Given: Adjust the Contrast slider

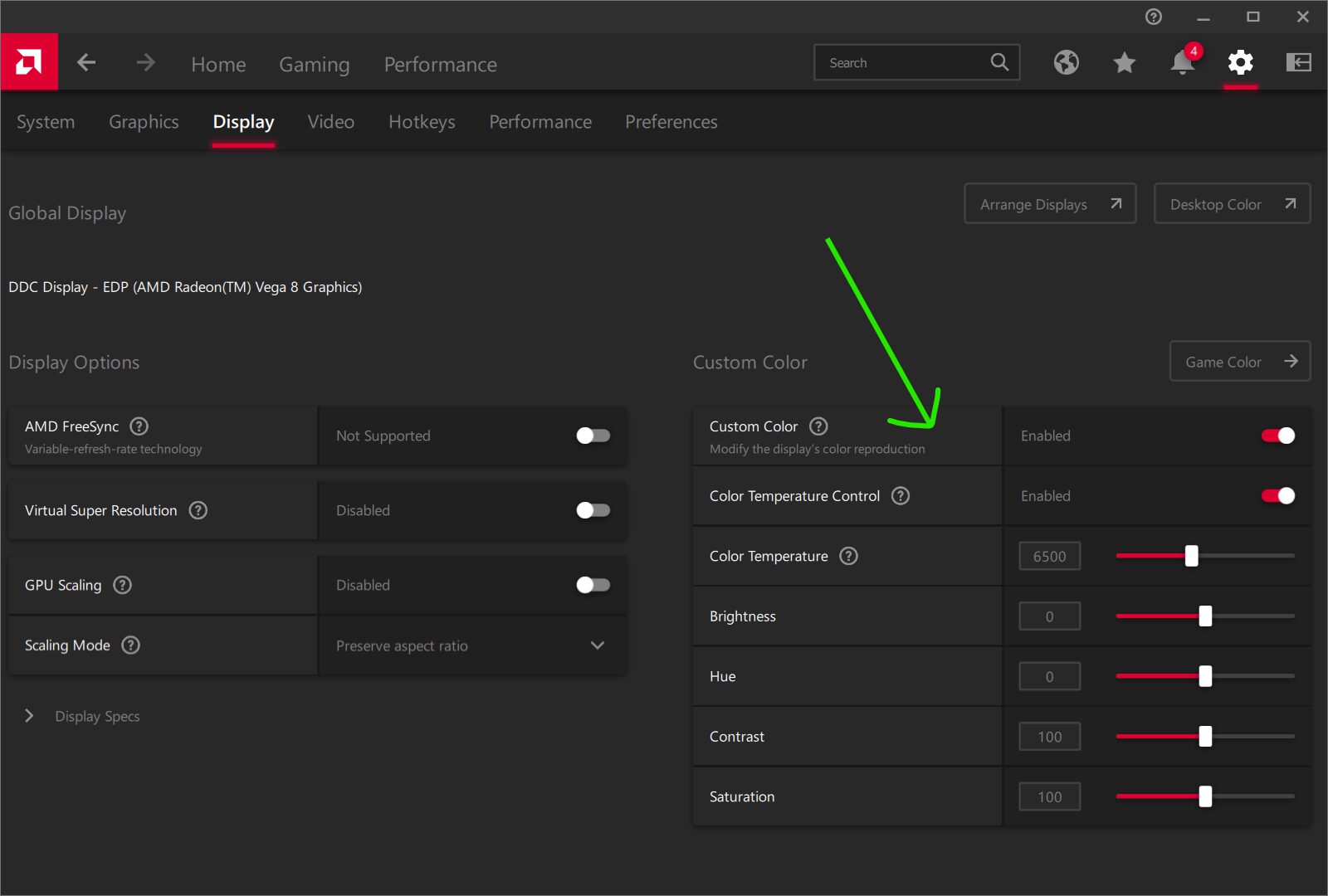Looking at the screenshot, I should pyautogui.click(x=1205, y=737).
